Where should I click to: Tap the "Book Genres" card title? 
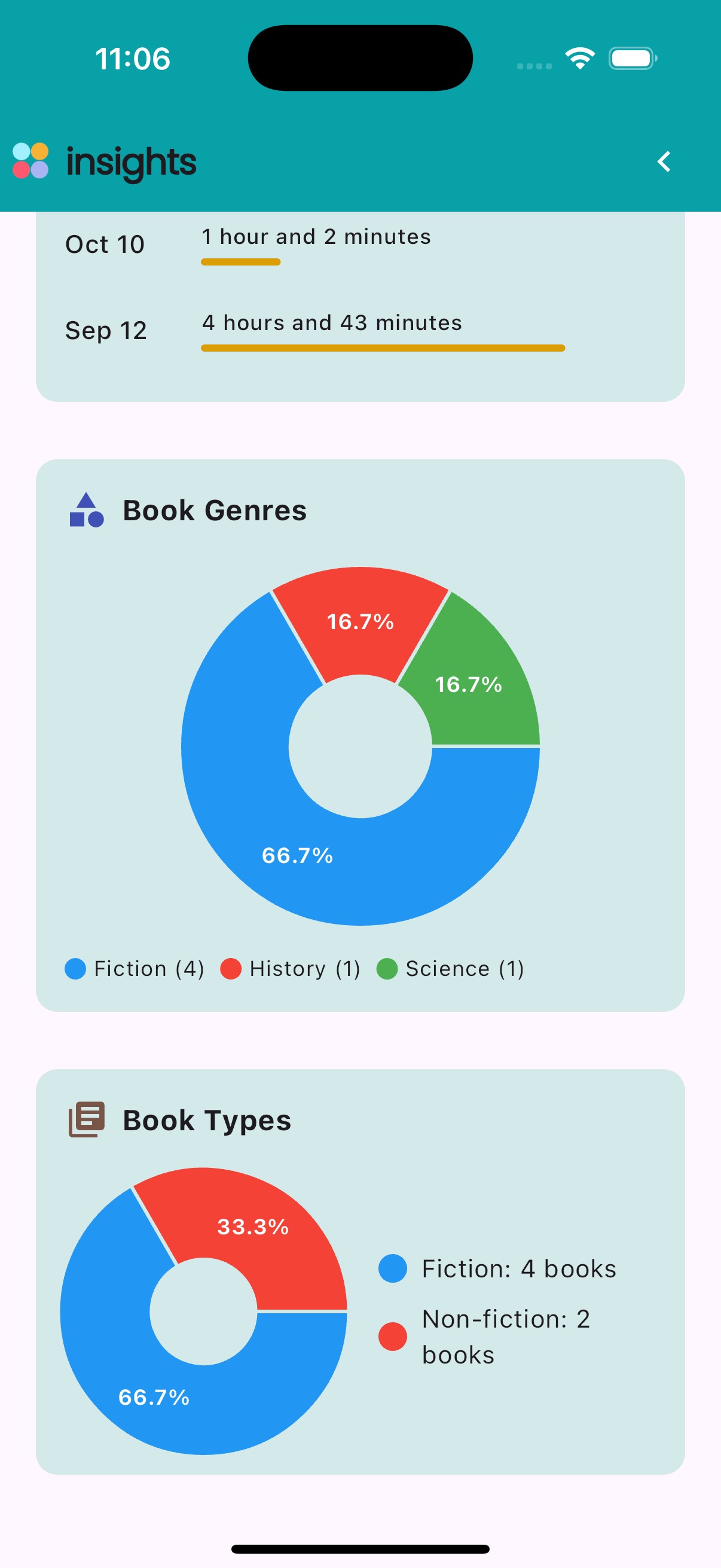point(215,510)
